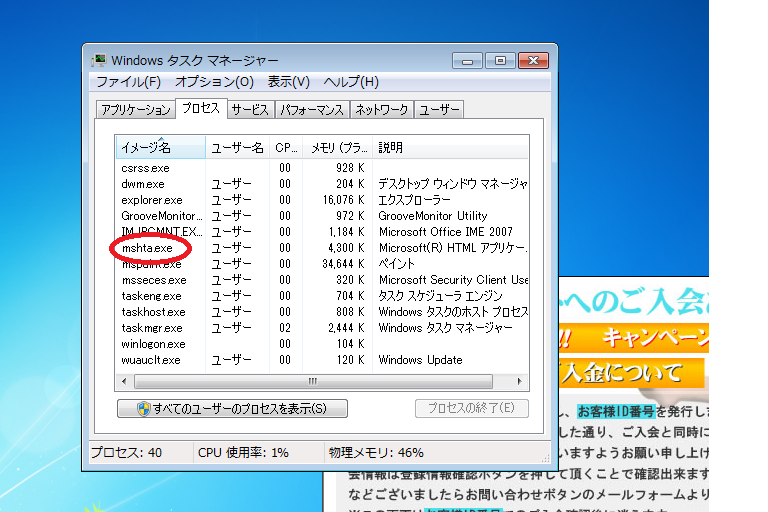Click the GrooveMonitor Utility description
Image resolution: width=768 pixels, height=512 pixels.
click(433, 216)
